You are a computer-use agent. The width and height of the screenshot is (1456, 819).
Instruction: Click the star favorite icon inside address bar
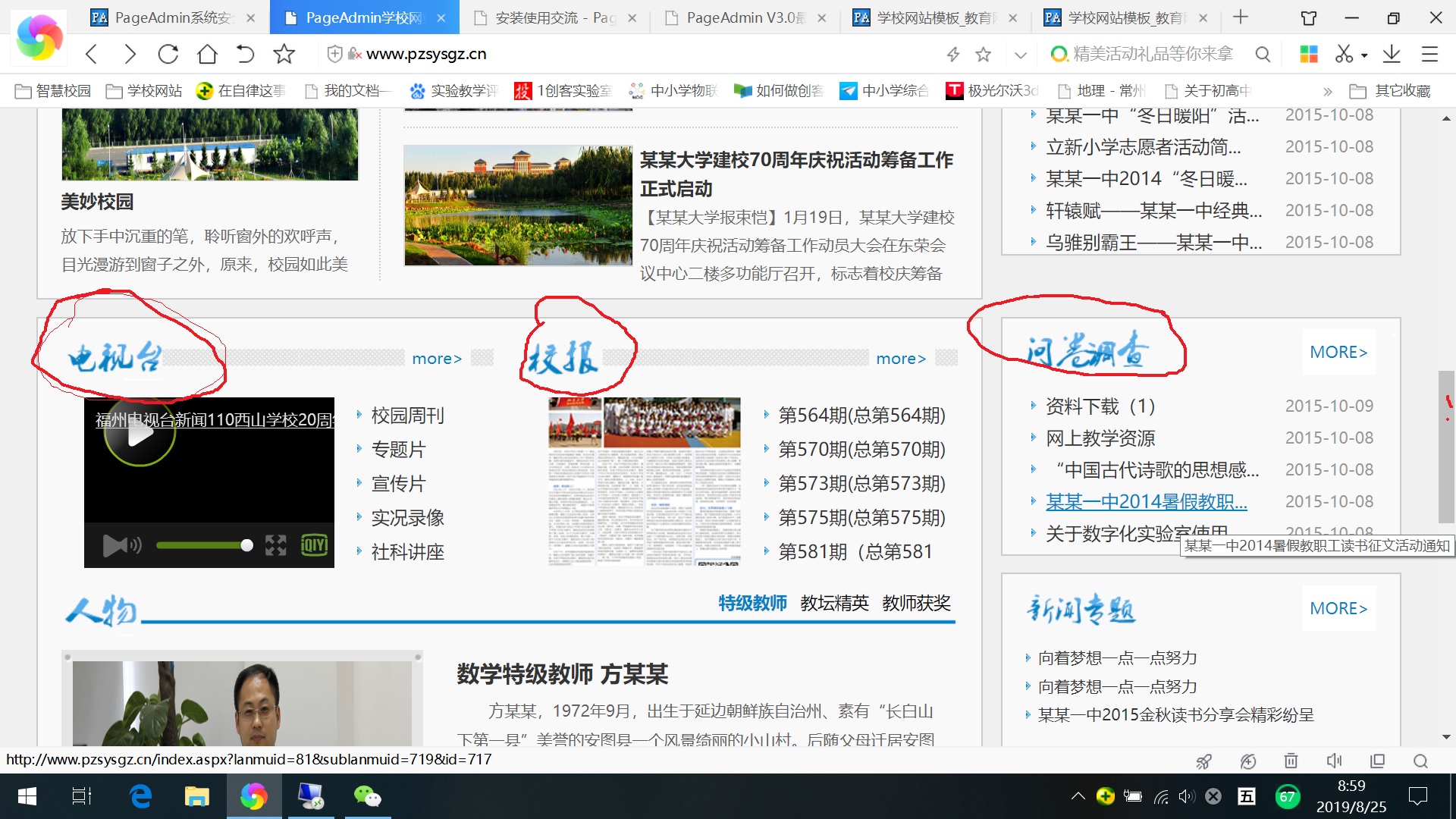(x=984, y=54)
